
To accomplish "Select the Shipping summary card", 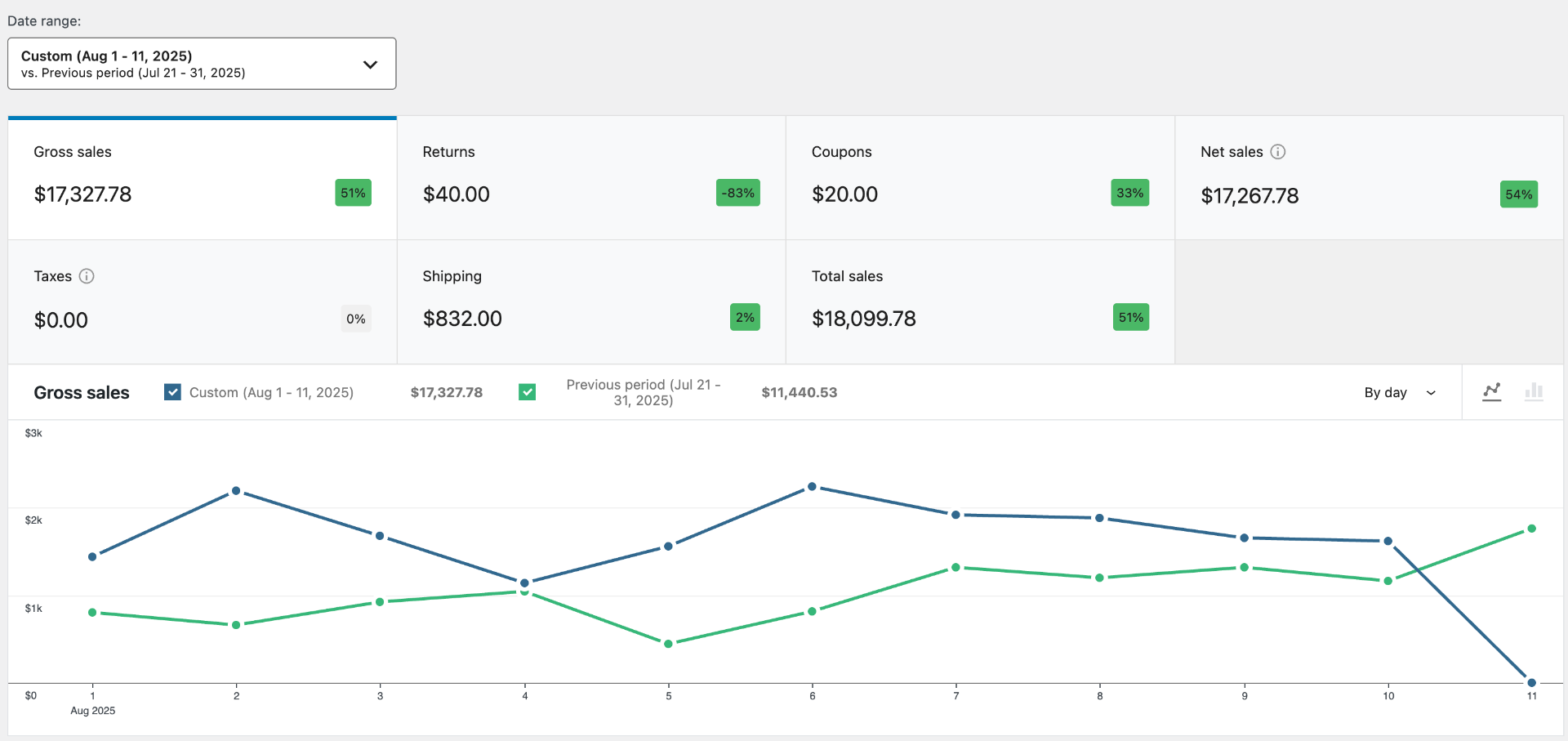I will click(591, 302).
